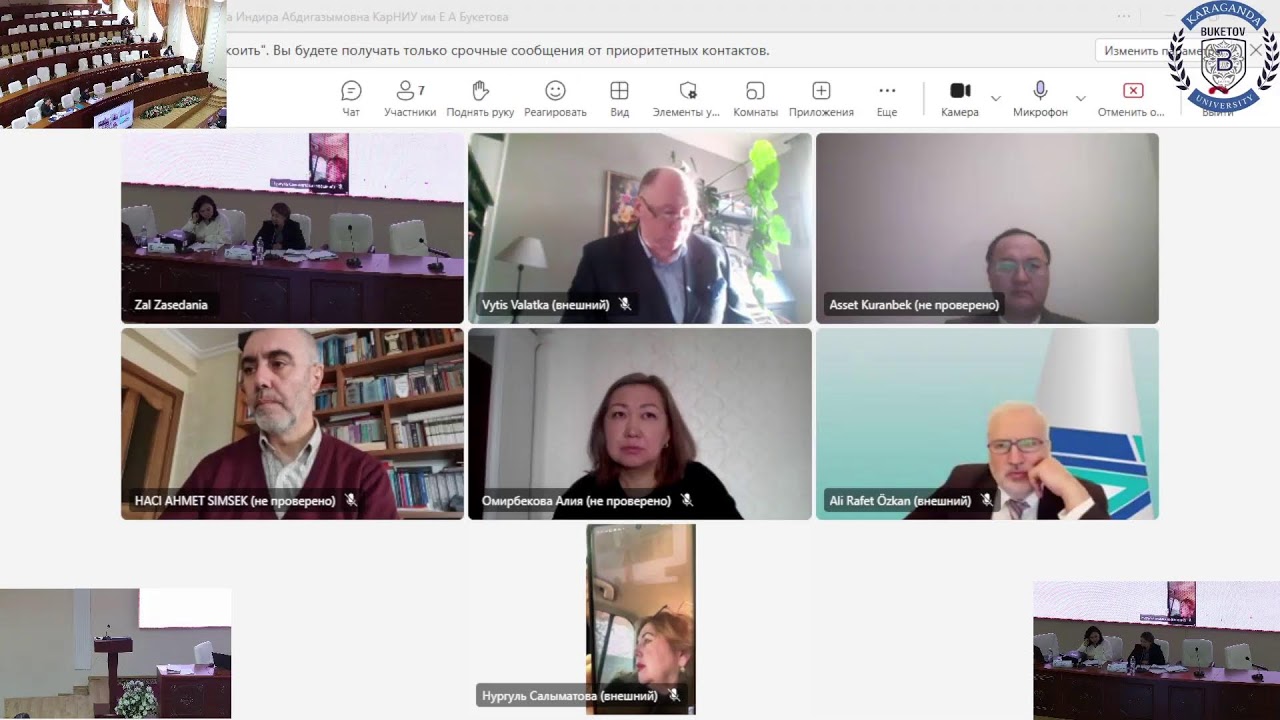
Task: Click muted mic icon beside Vytis Valatka
Action: click(x=625, y=304)
